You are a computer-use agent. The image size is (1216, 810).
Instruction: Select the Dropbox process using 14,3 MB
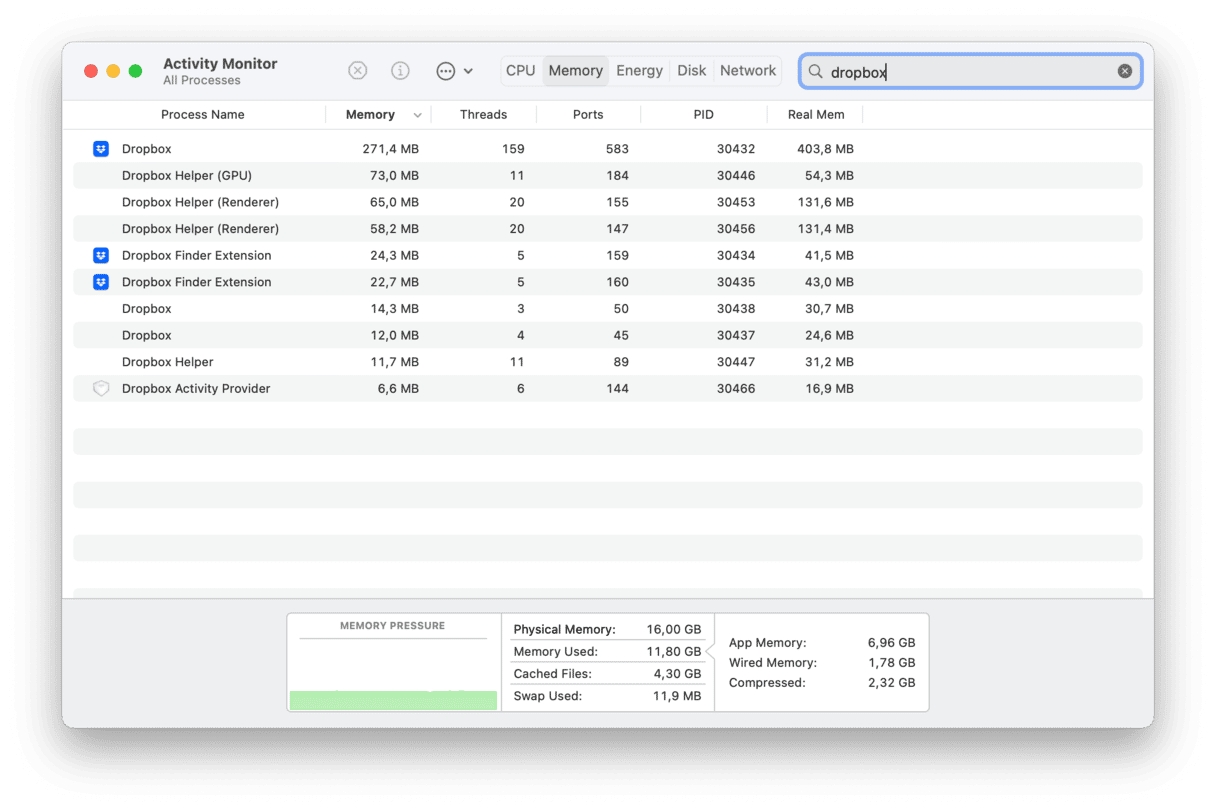(608, 309)
